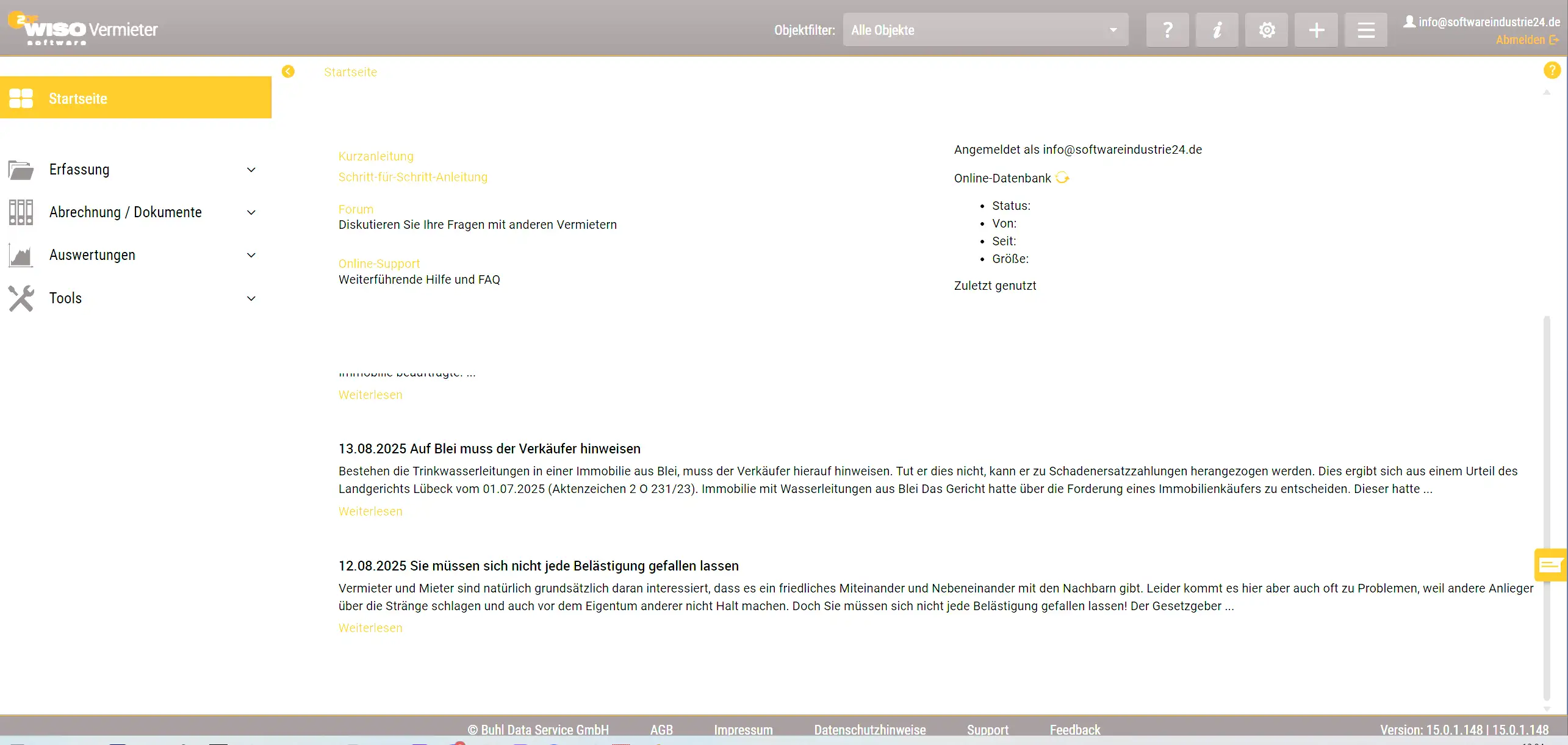Open settings via the gear icon

point(1267,30)
